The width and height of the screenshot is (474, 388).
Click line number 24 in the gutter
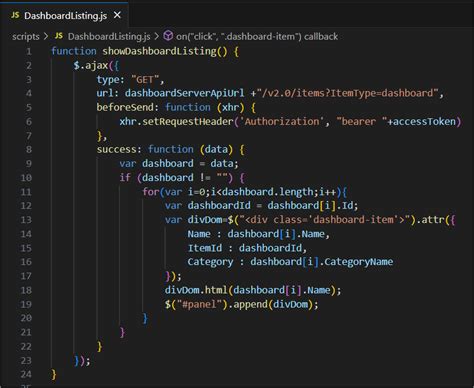26,374
